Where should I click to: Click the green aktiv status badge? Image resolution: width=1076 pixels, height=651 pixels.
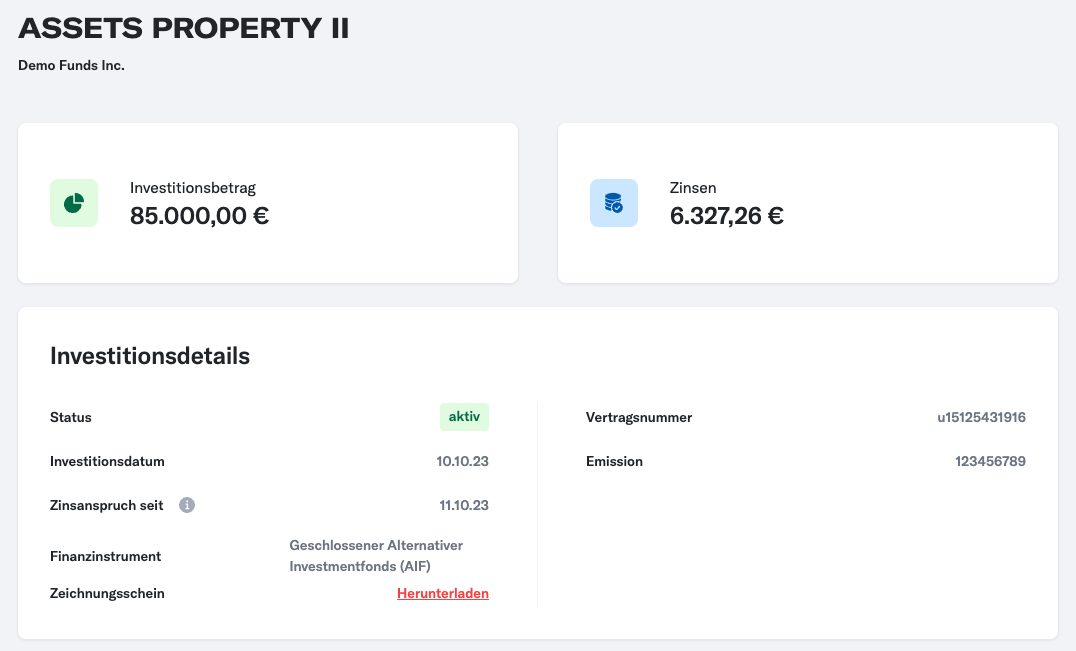(x=465, y=417)
